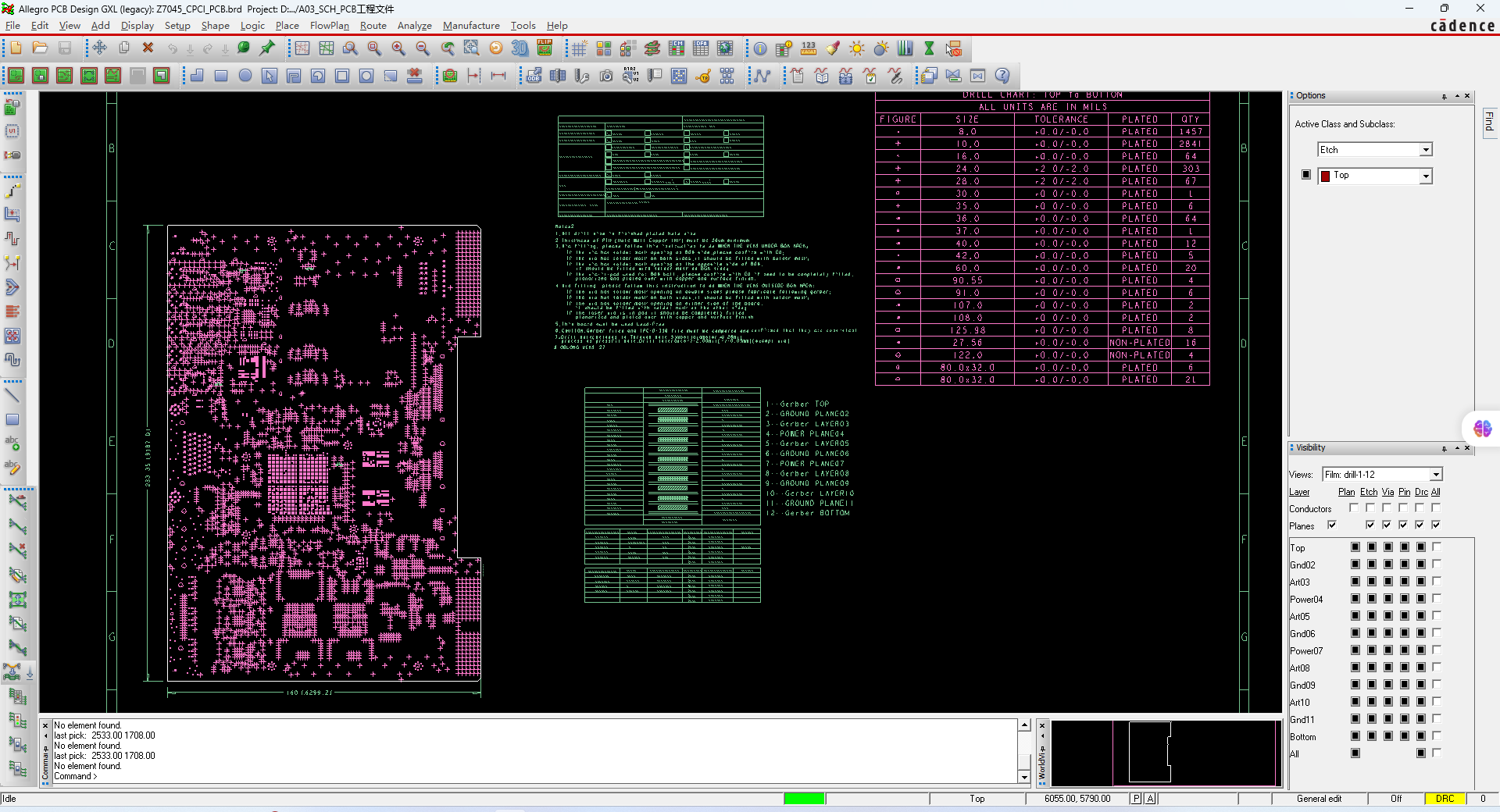The image size is (1500, 812).
Task: Toggle the Planes Plan checkbox
Action: tap(1332, 525)
